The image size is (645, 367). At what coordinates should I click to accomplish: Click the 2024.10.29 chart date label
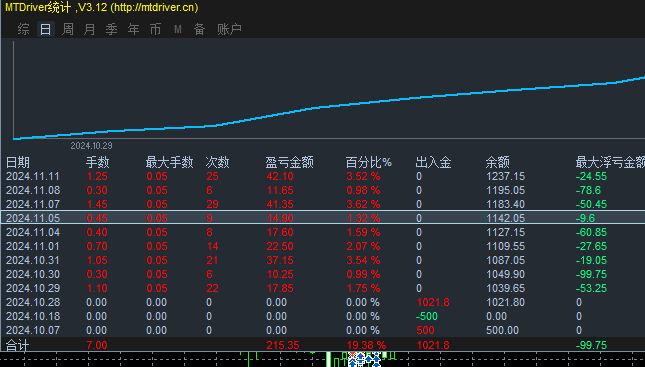click(91, 146)
